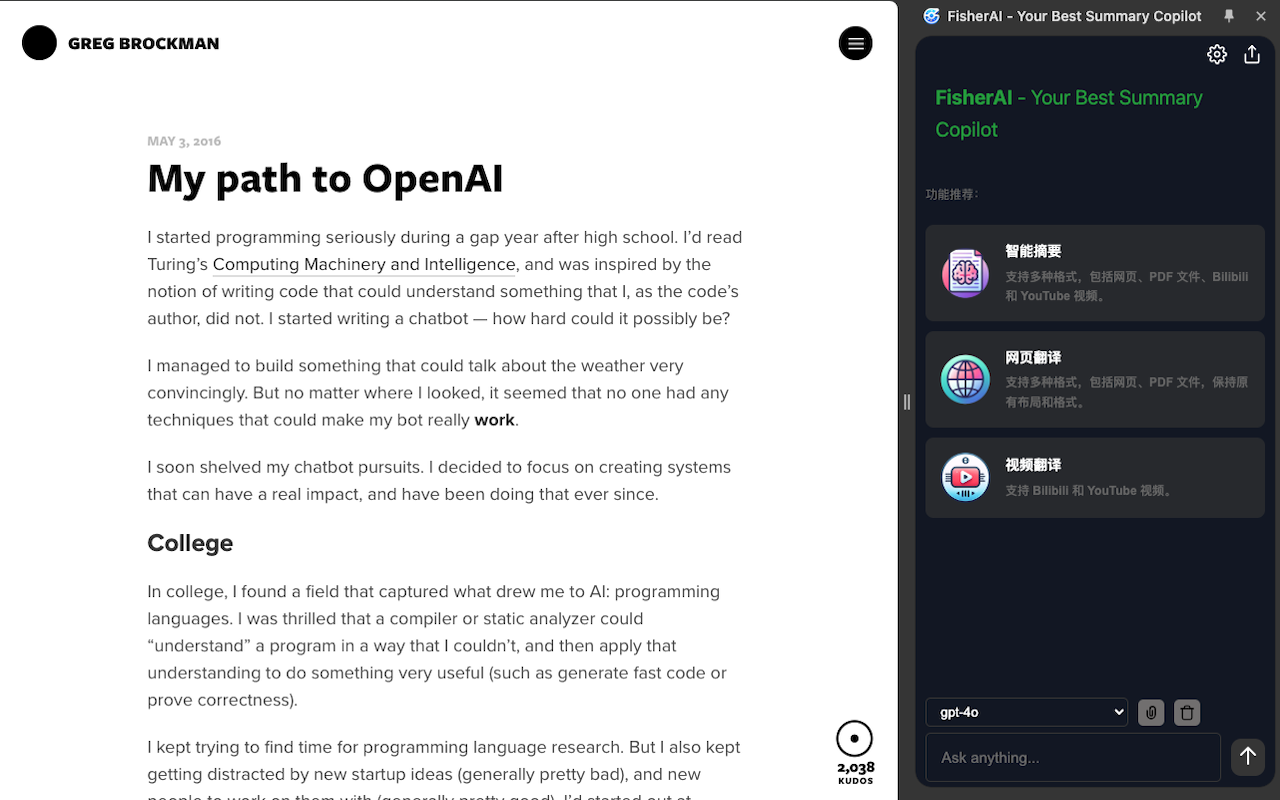Click the share/export icon in FisherAI panel
This screenshot has height=800, width=1280.
tap(1252, 54)
